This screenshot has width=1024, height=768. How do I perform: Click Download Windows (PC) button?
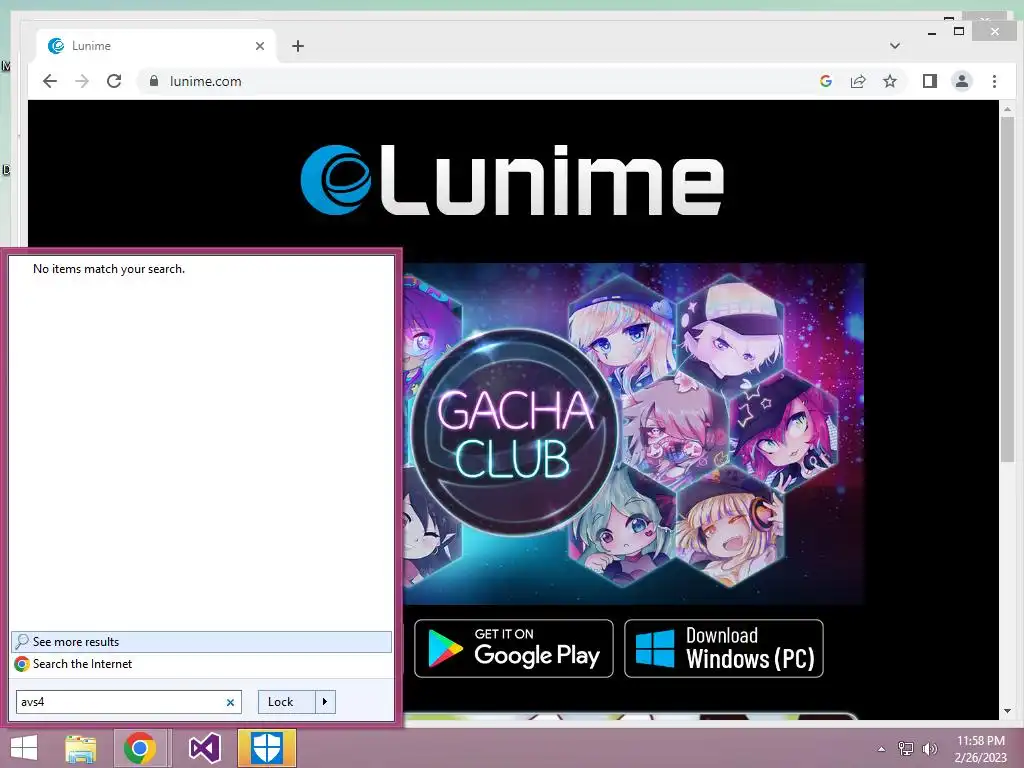pyautogui.click(x=724, y=648)
